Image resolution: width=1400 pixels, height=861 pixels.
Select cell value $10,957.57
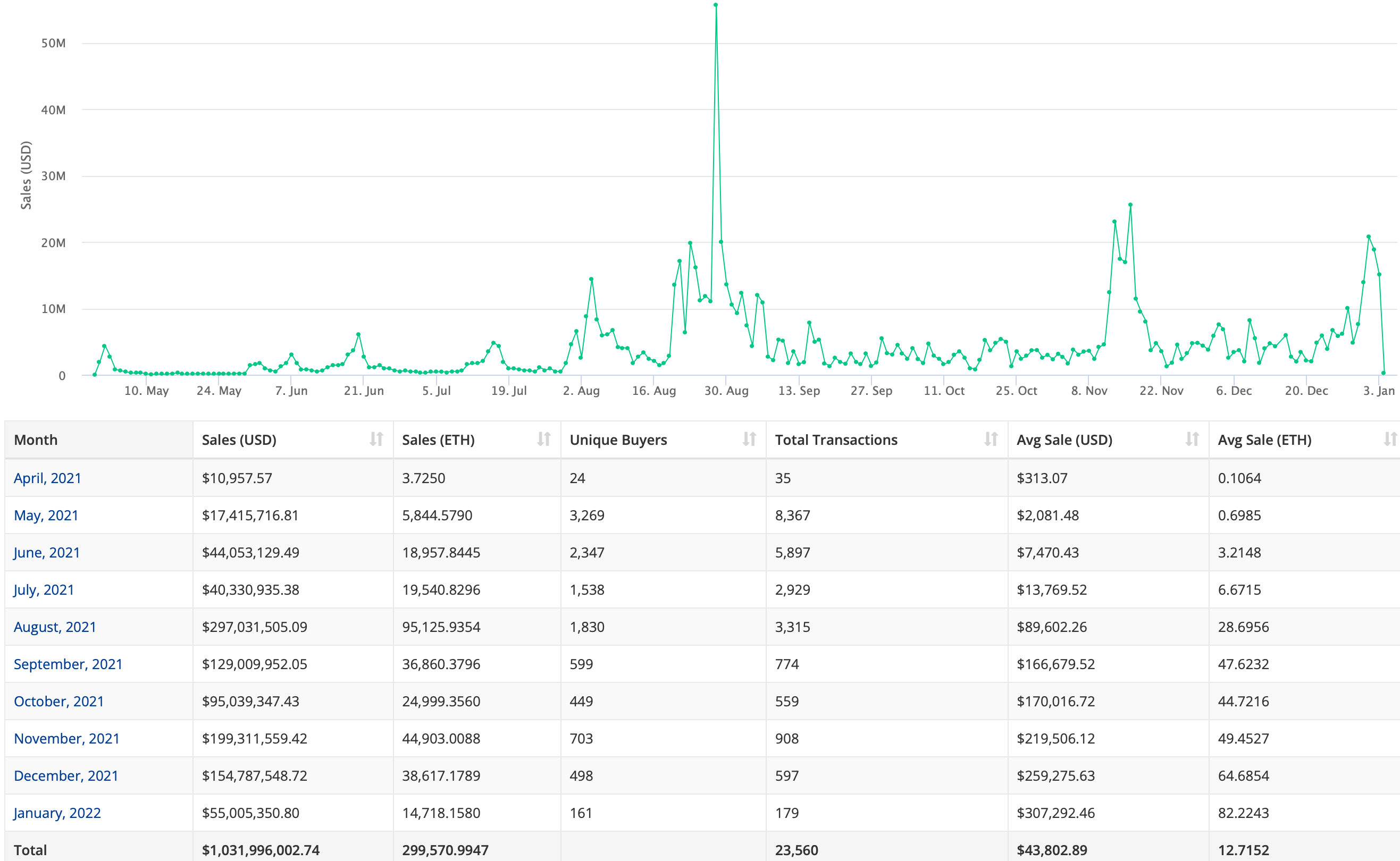[x=237, y=478]
